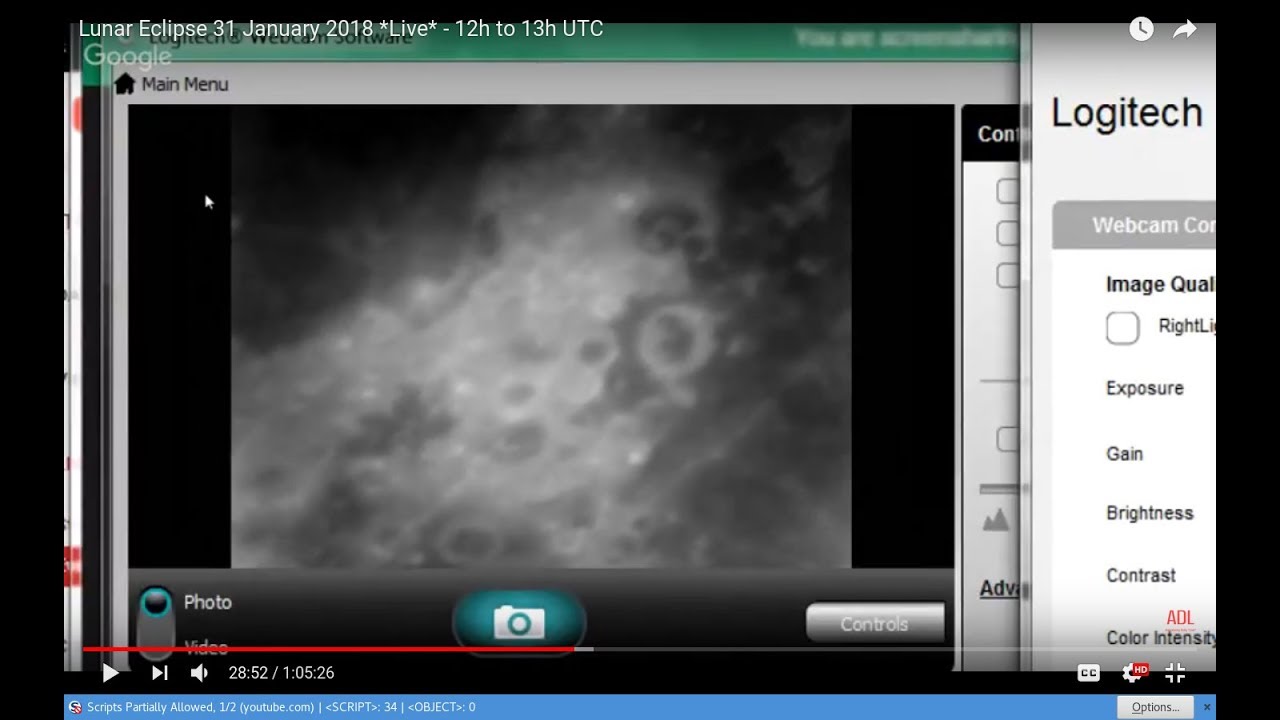
Task: Click the Main Menu text
Action: pos(185,84)
